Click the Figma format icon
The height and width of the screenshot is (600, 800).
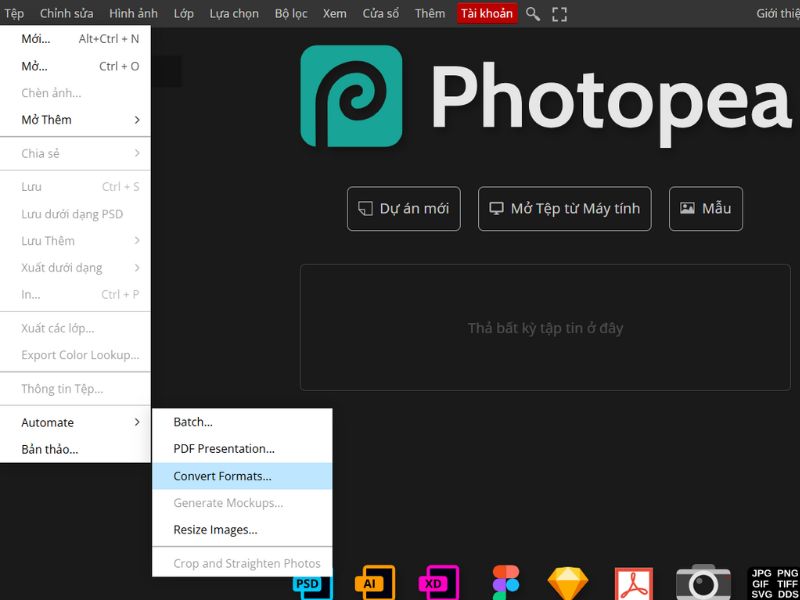(x=506, y=583)
